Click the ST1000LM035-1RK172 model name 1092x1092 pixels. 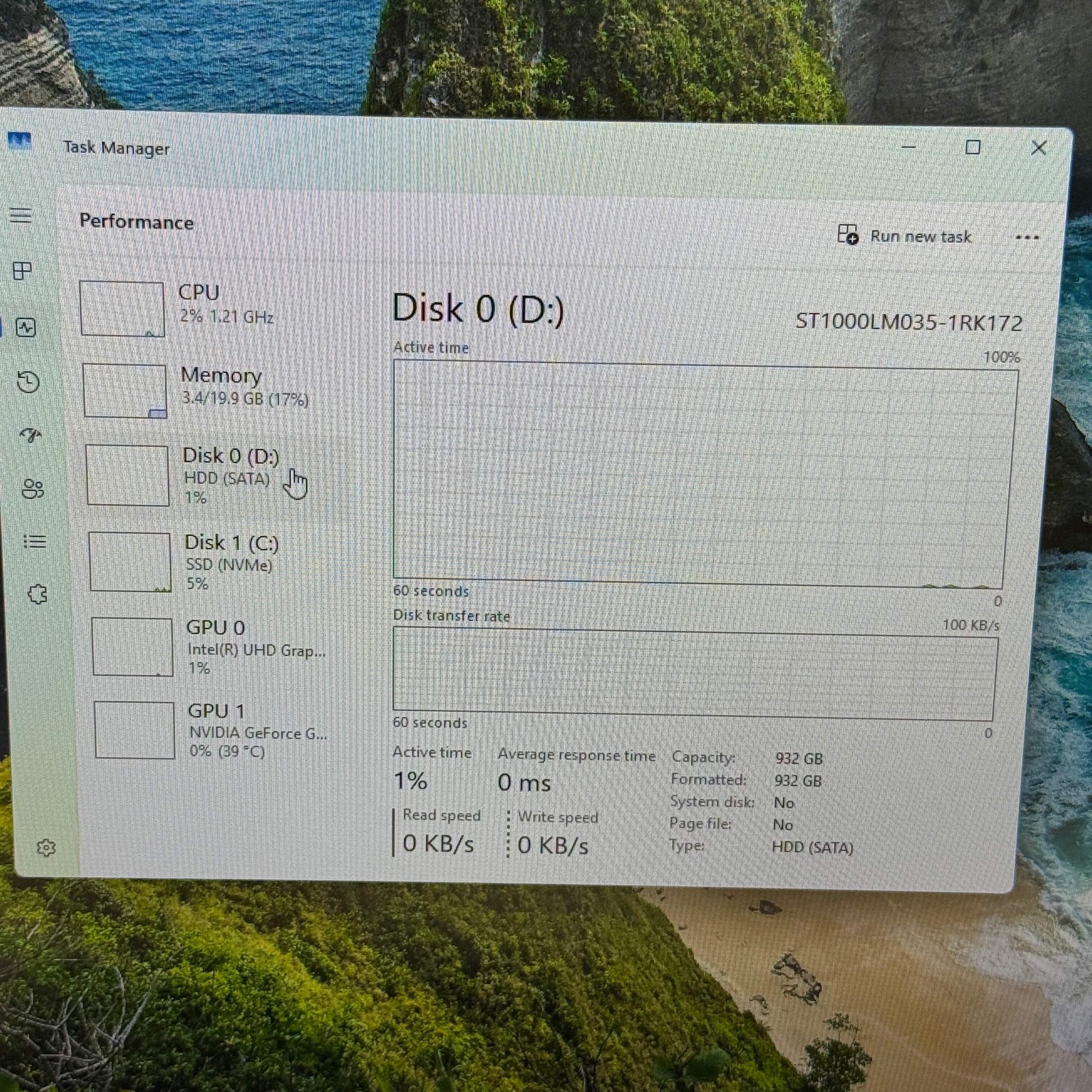click(909, 321)
